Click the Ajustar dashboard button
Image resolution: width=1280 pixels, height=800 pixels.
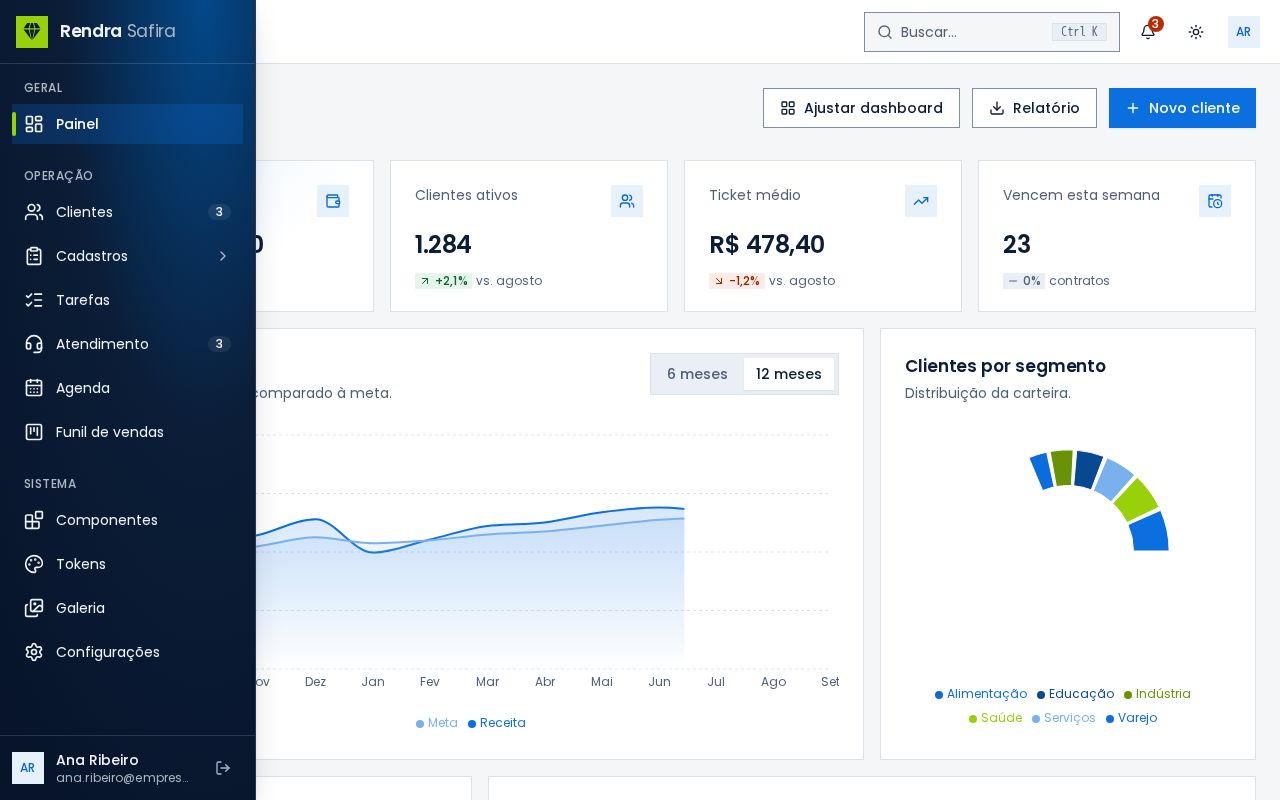[x=861, y=108]
